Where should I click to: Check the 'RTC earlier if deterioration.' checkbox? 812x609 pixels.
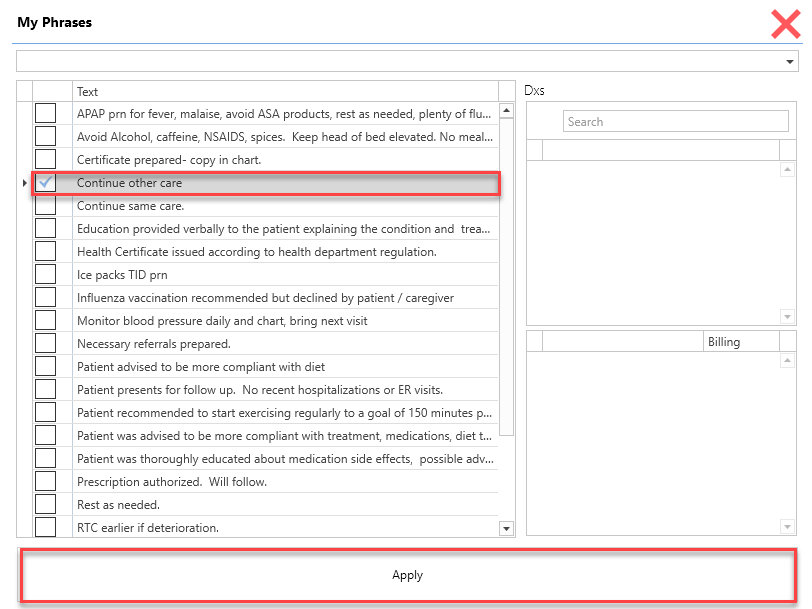[x=46, y=527]
